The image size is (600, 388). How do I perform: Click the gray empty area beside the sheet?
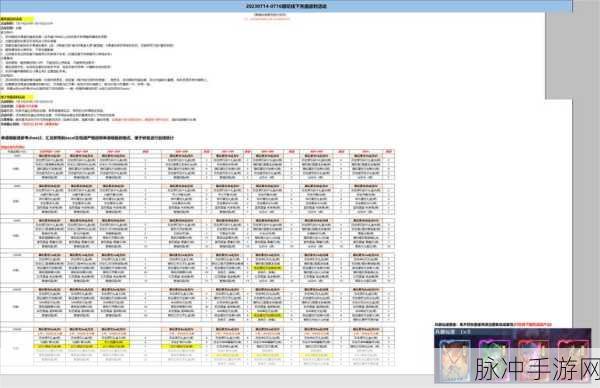[x=572, y=55]
